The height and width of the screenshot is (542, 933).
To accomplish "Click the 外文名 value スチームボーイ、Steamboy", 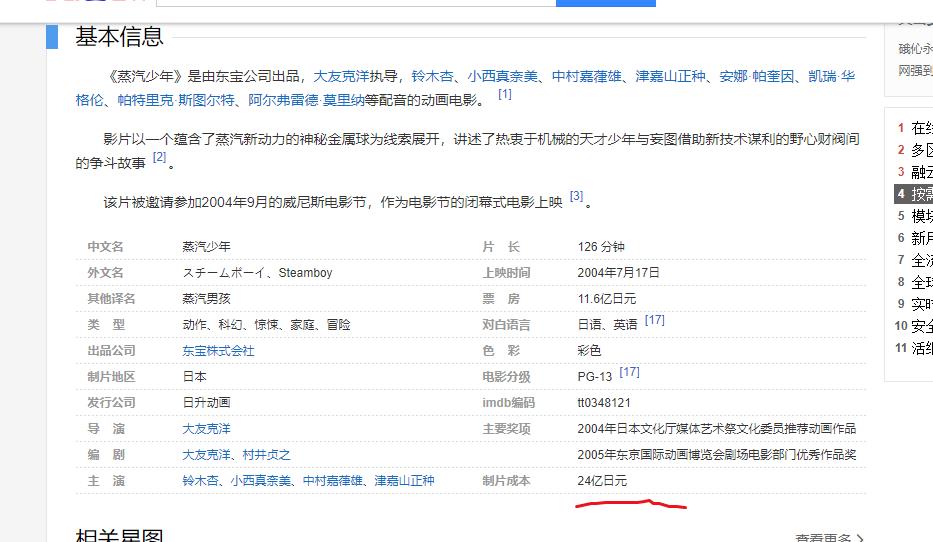I will click(x=257, y=272).
